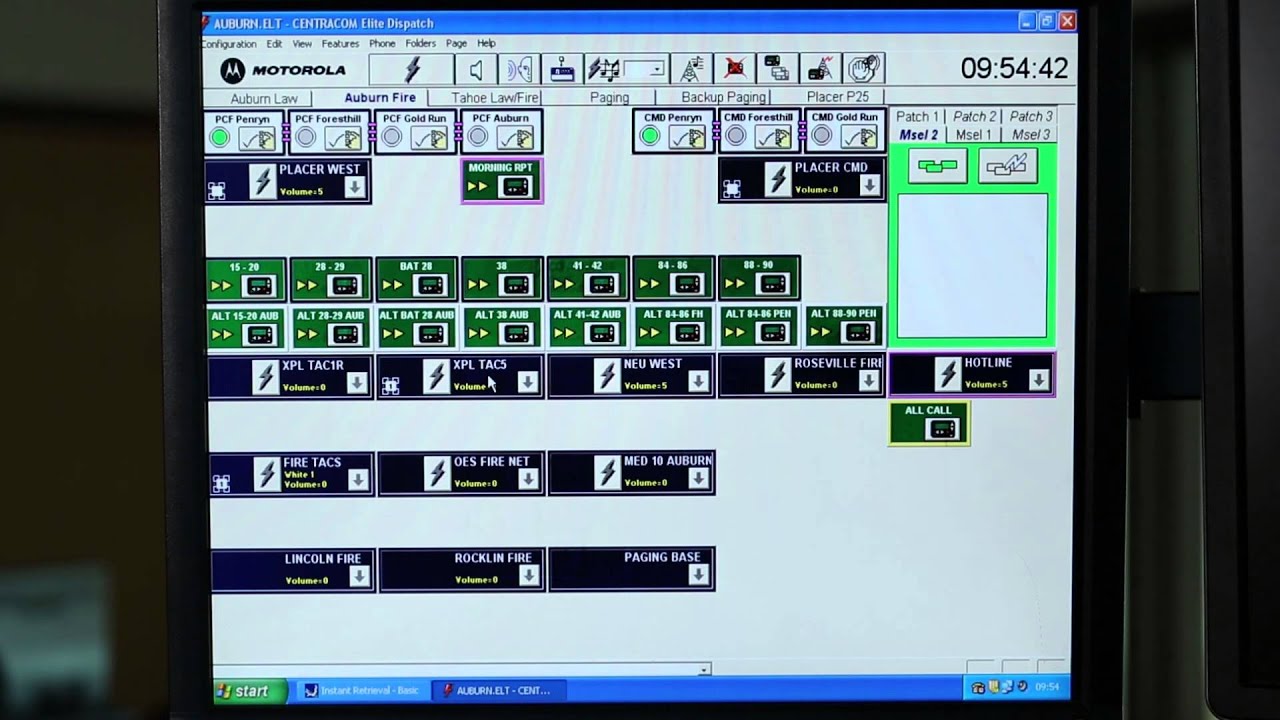Click the stacked windows toolbar icon

tap(777, 69)
